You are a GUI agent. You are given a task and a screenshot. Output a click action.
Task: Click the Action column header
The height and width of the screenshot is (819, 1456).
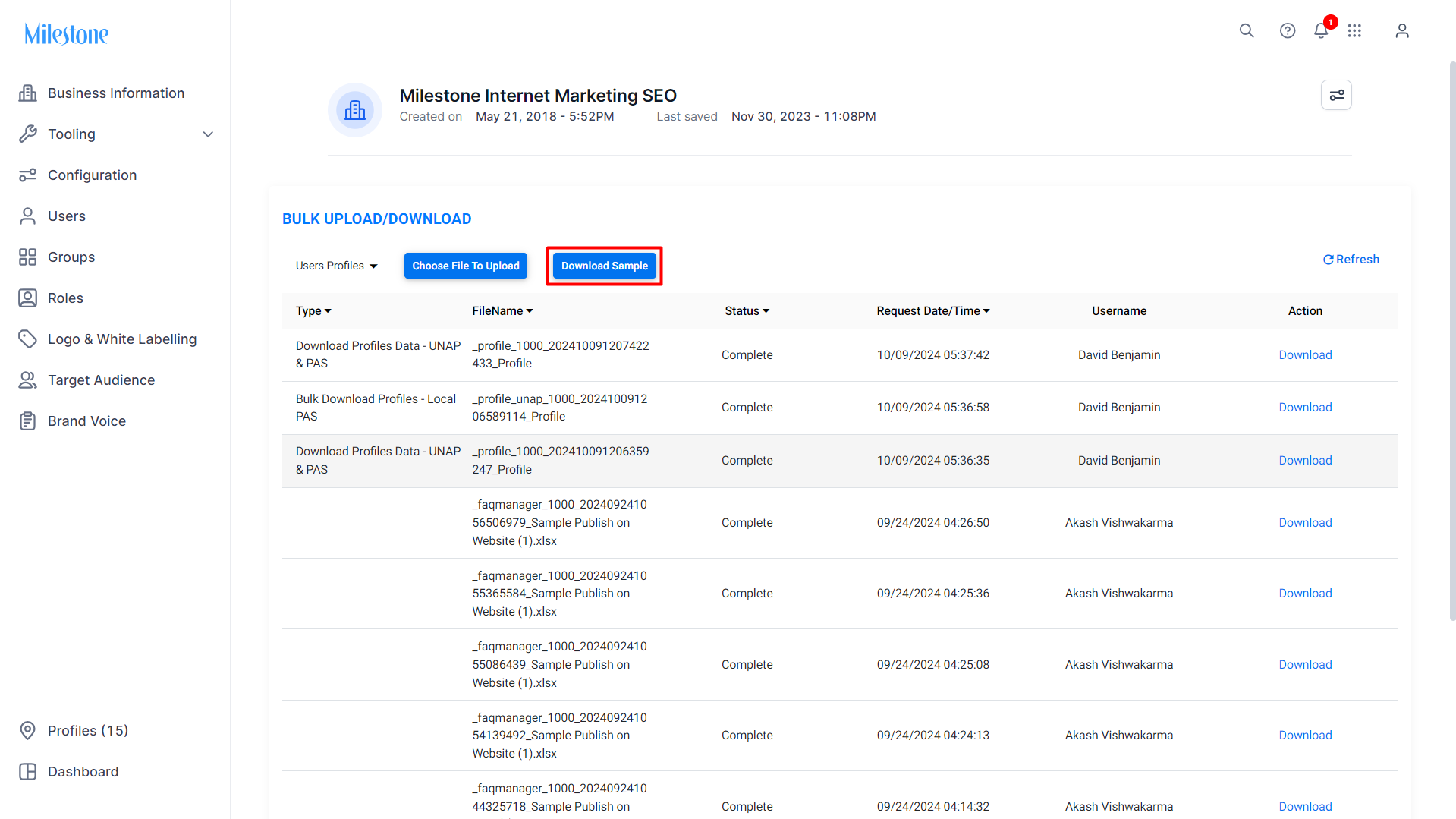(1305, 311)
